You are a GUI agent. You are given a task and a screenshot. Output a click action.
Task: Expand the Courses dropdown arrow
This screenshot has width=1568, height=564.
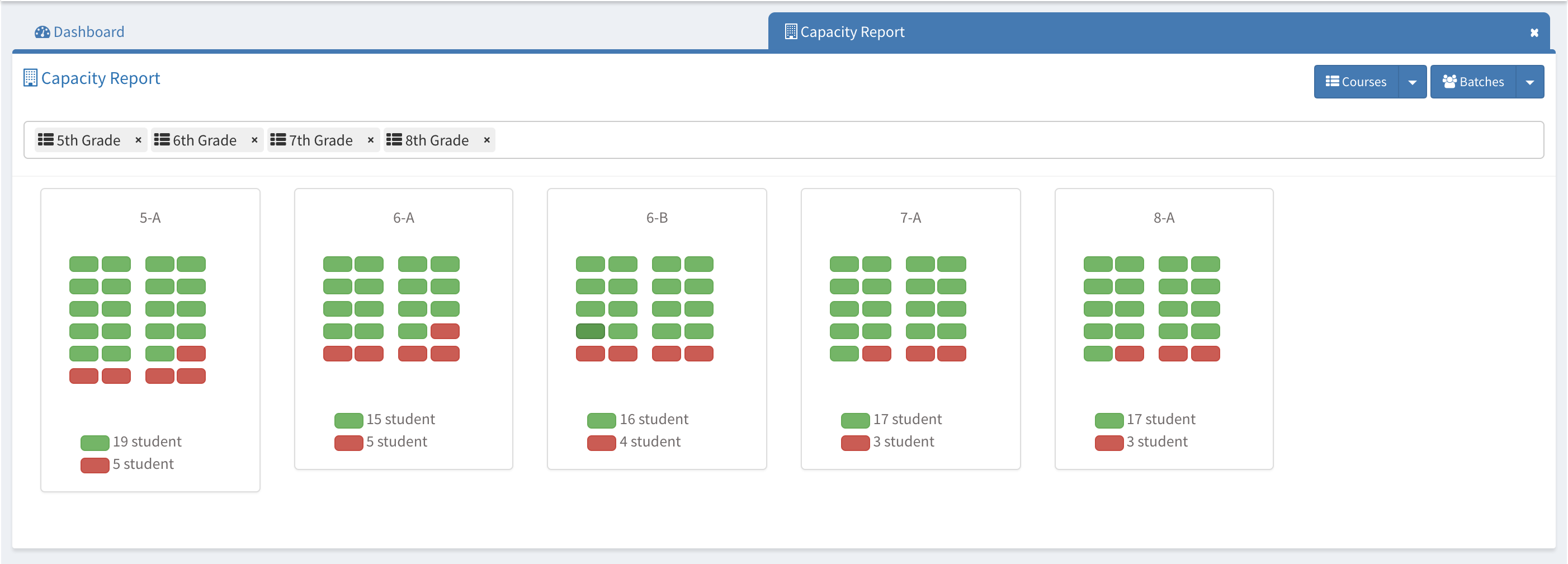(x=1412, y=82)
